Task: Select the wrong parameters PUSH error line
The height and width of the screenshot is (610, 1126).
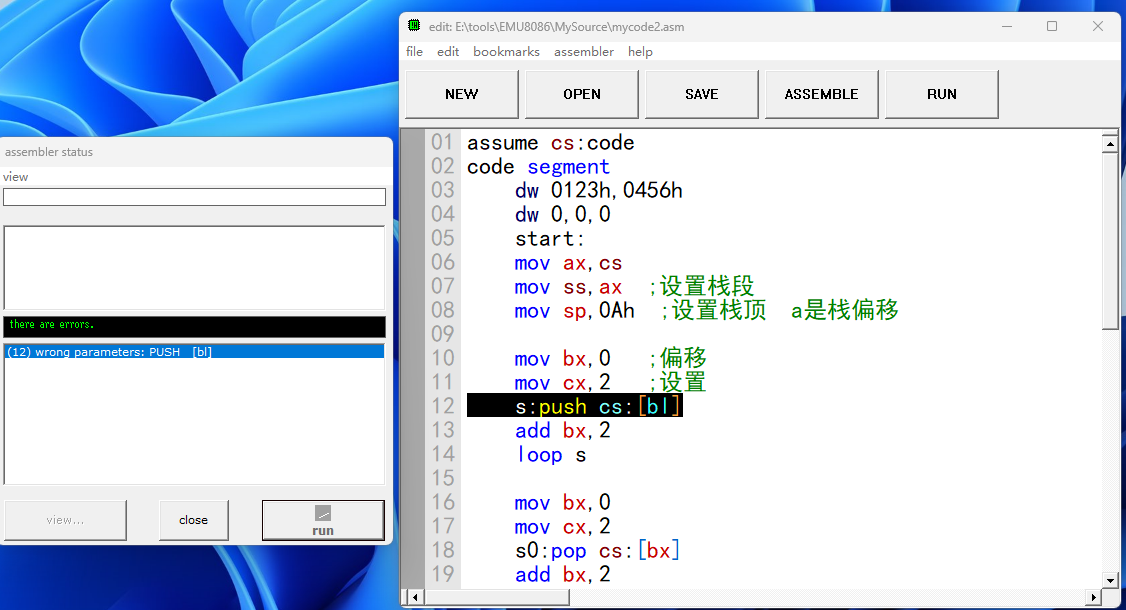Action: tap(194, 352)
